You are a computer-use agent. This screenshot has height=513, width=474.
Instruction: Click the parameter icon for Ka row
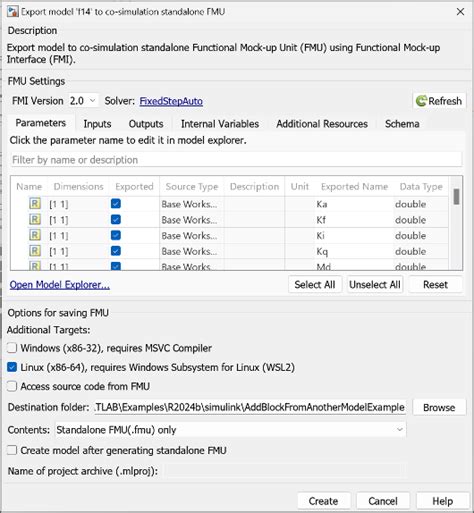[x=35, y=203]
